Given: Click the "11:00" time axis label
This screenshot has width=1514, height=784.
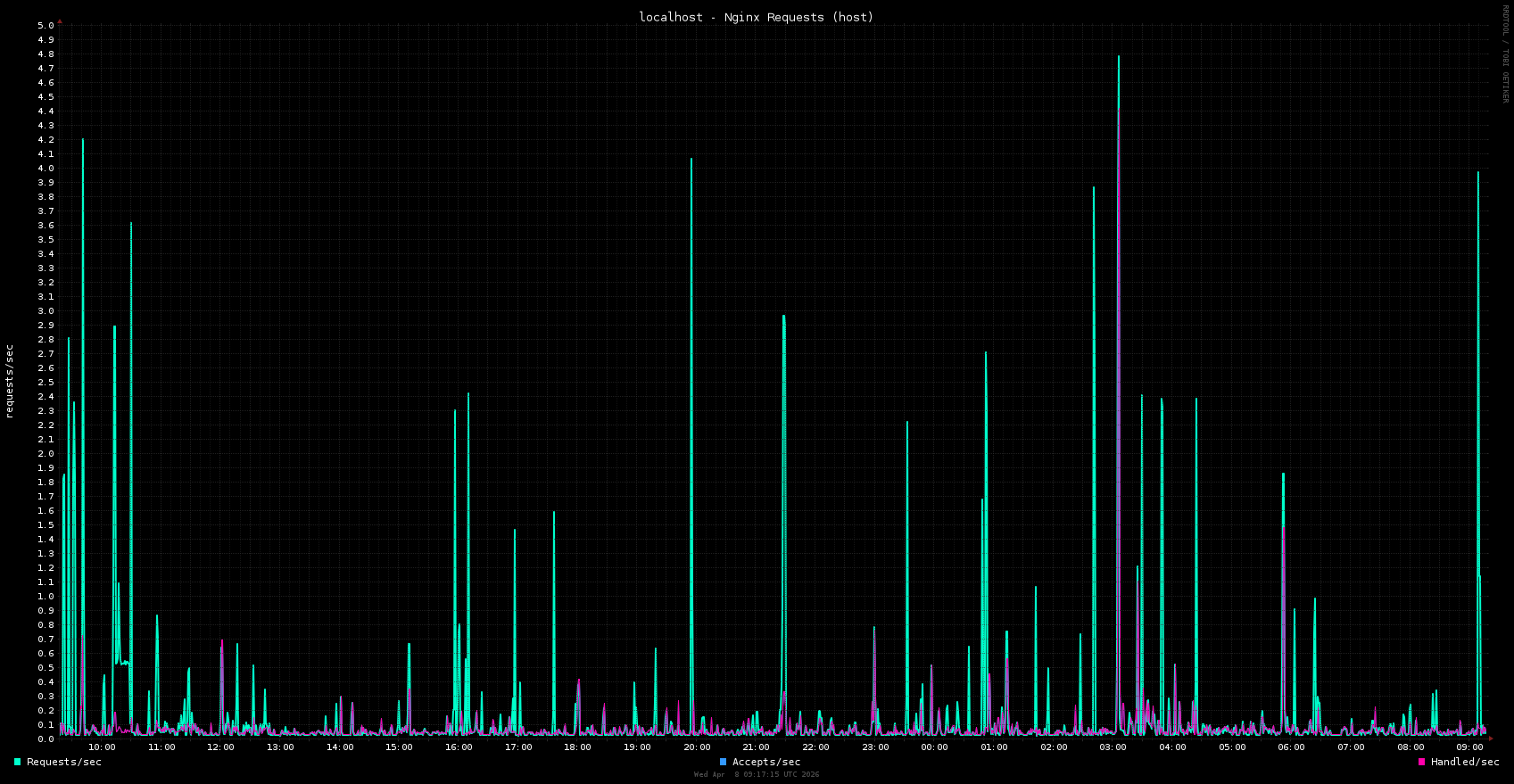Looking at the screenshot, I should (x=161, y=747).
